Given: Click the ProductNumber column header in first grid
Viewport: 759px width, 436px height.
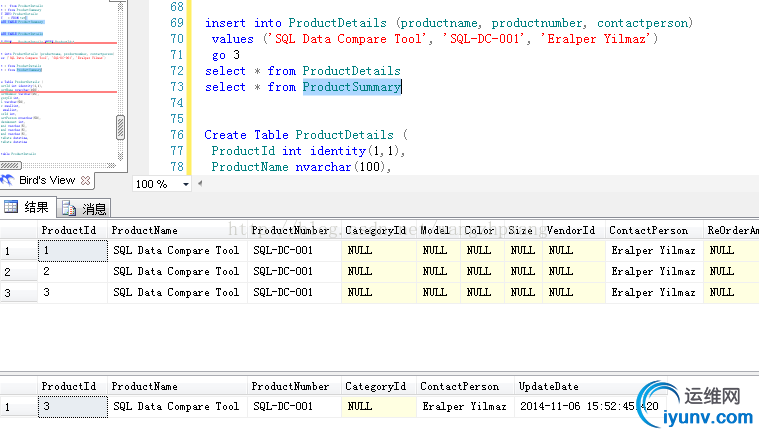Looking at the screenshot, I should [294, 230].
